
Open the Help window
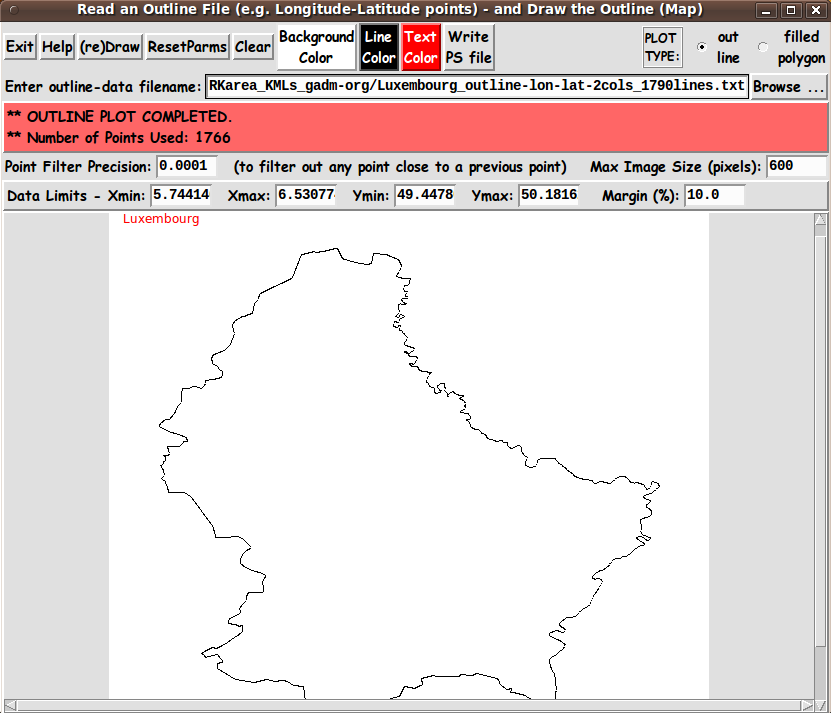pos(57,47)
